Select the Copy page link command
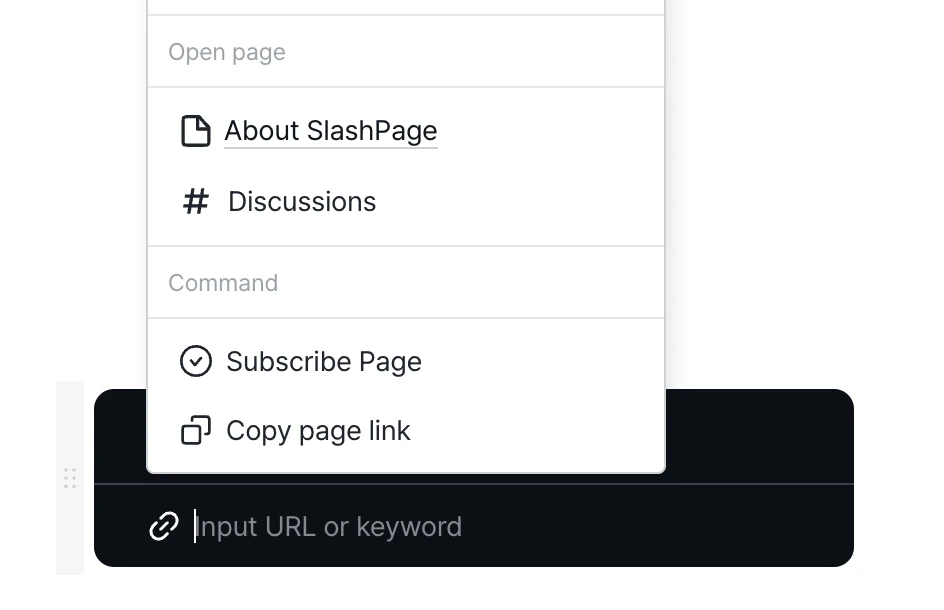Viewport: 944px width, 610px height. 318,431
